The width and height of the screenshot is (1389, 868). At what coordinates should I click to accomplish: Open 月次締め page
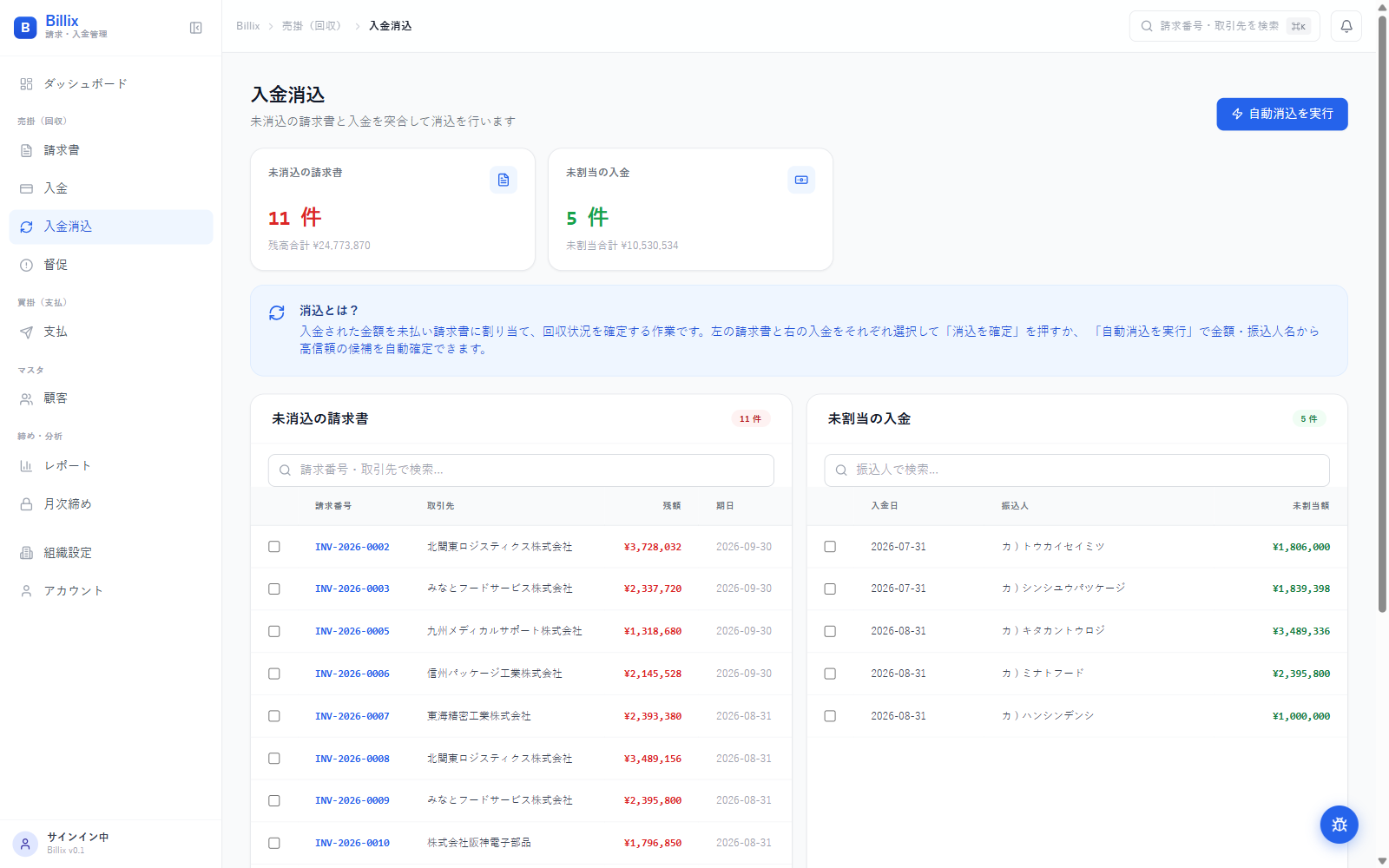point(111,503)
